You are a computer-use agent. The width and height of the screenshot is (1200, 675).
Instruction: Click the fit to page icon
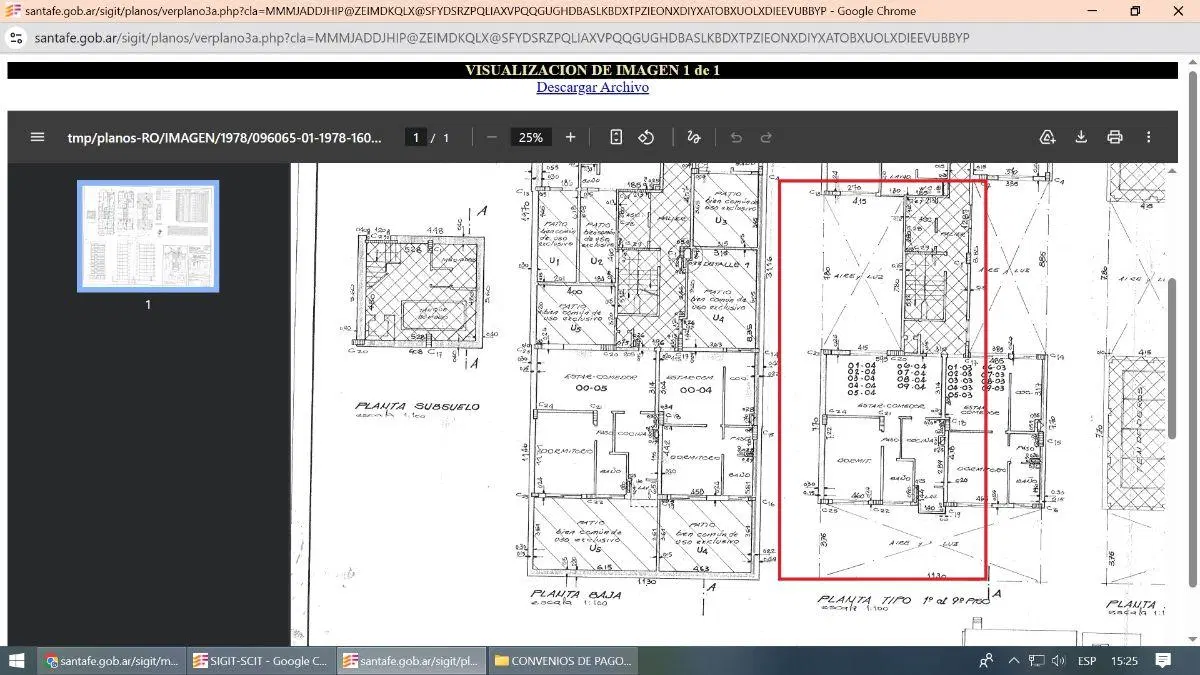616,137
